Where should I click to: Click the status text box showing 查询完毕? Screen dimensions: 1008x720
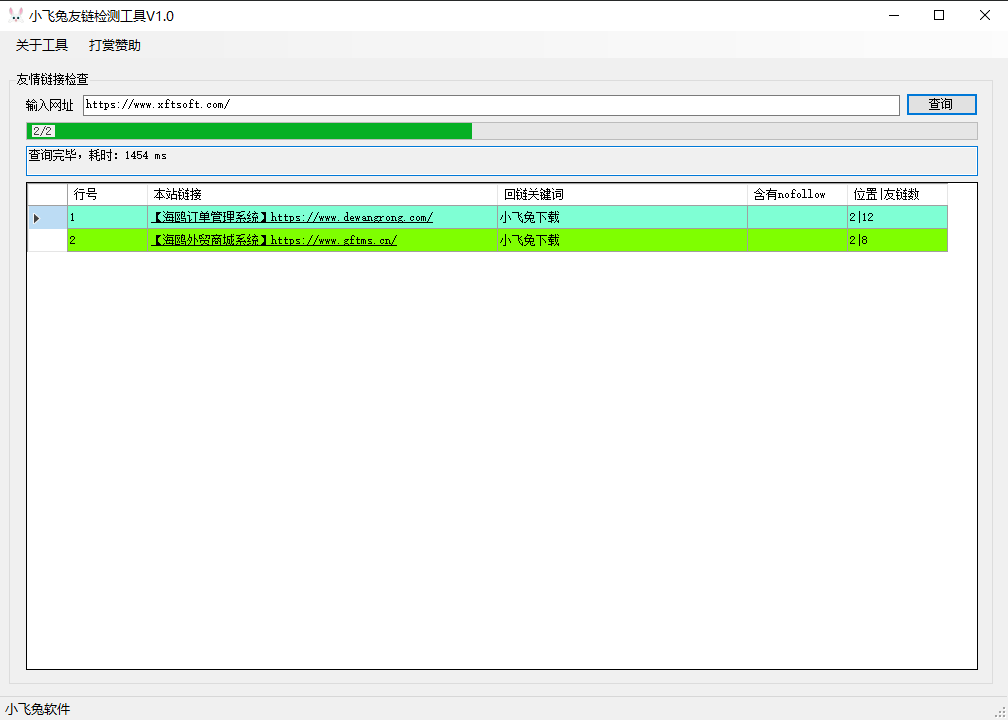pyautogui.click(x=501, y=161)
